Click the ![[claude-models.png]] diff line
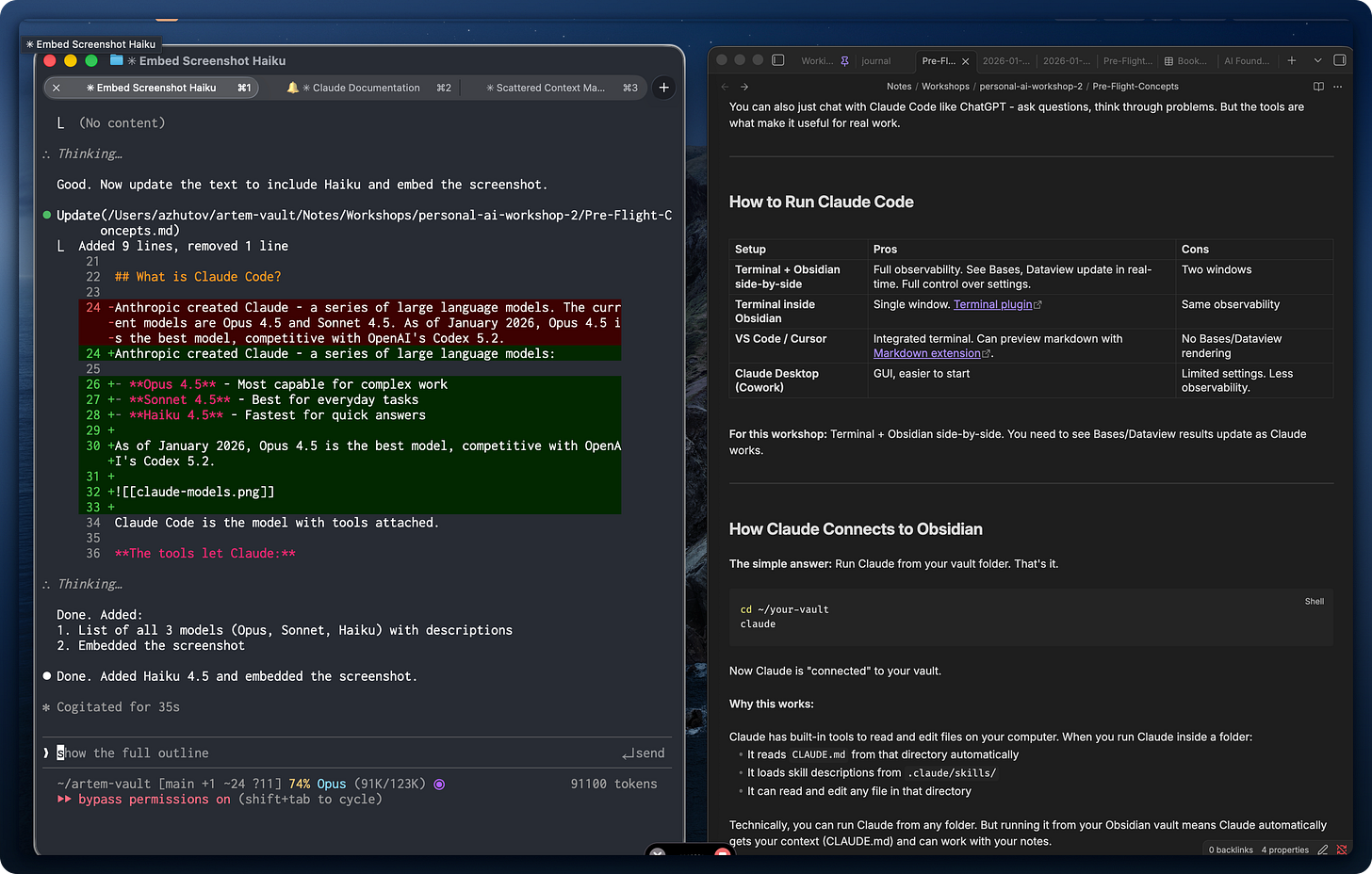This screenshot has width=1372, height=874. (195, 492)
